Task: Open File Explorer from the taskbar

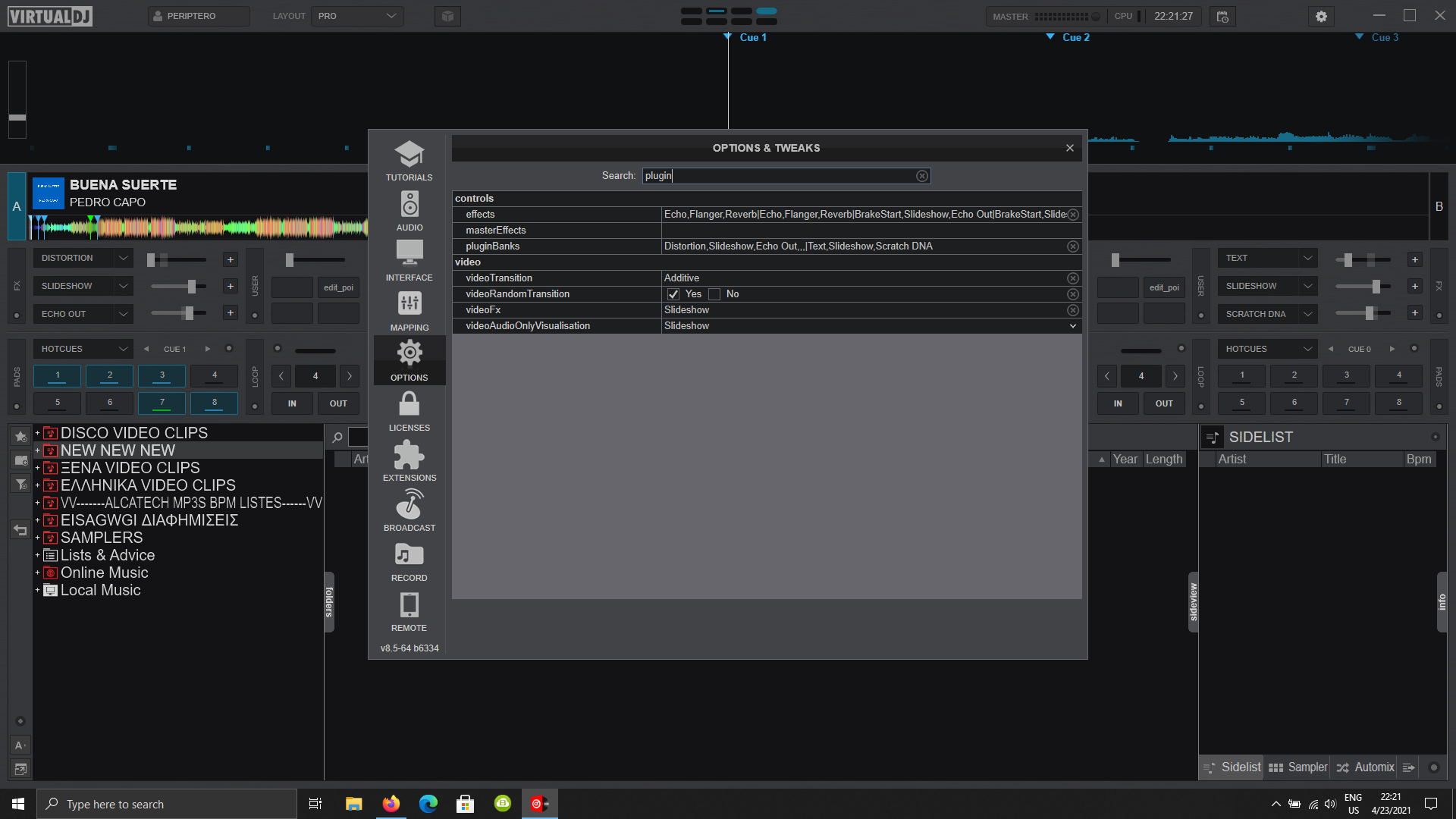Action: 354,804
